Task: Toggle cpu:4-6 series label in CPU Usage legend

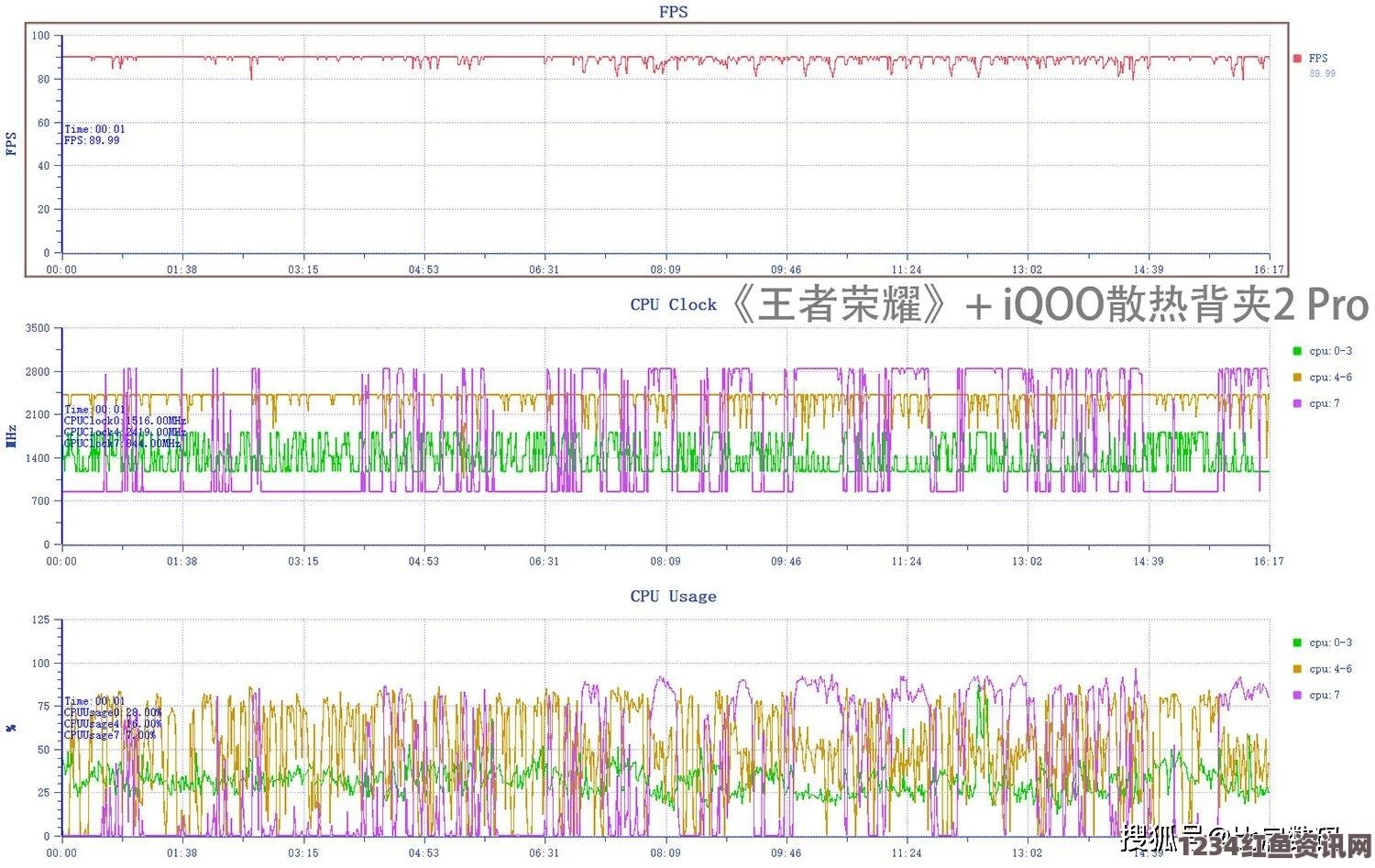Action: (x=1330, y=669)
